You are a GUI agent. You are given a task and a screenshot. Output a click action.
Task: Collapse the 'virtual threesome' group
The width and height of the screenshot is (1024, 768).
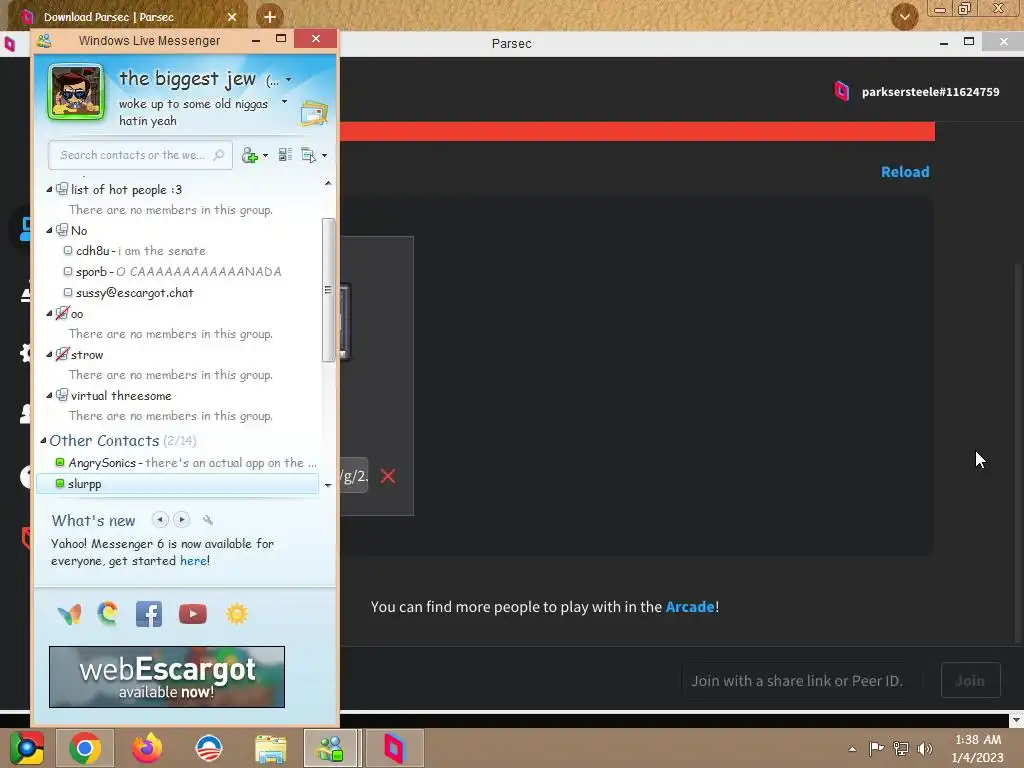click(x=49, y=396)
